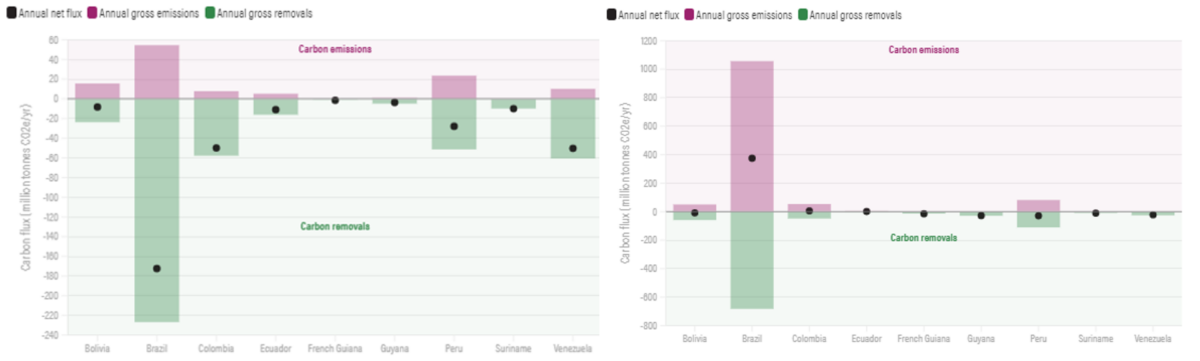Toggle Annual gross removals legend in left chart
The height and width of the screenshot is (361, 1200).
click(254, 12)
